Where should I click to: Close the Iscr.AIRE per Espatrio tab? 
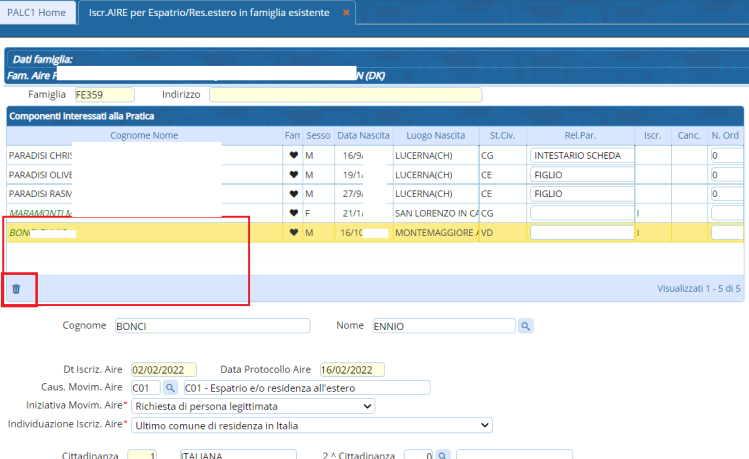(346, 13)
